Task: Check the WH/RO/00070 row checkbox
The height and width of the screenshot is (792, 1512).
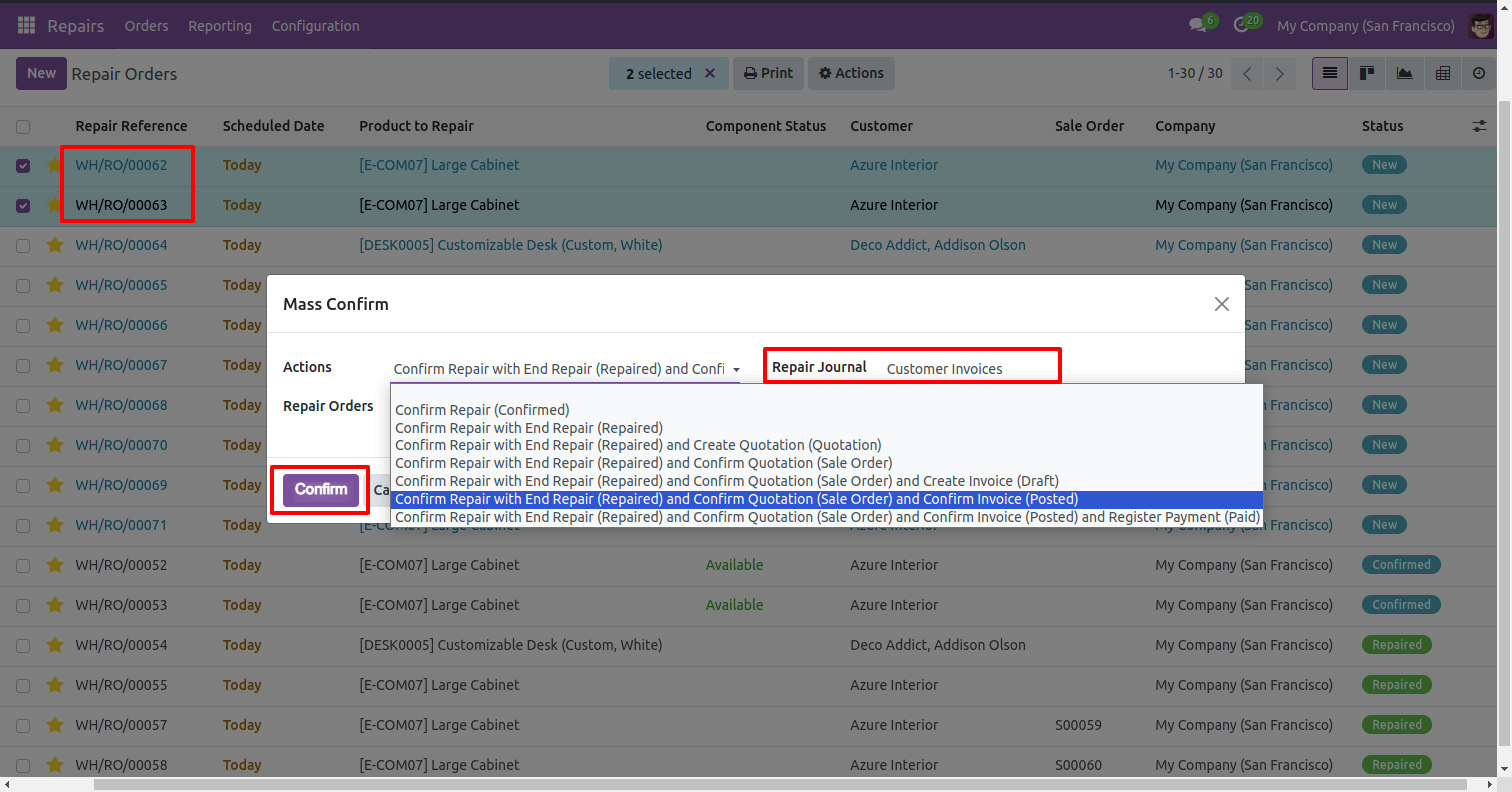Action: click(x=23, y=446)
